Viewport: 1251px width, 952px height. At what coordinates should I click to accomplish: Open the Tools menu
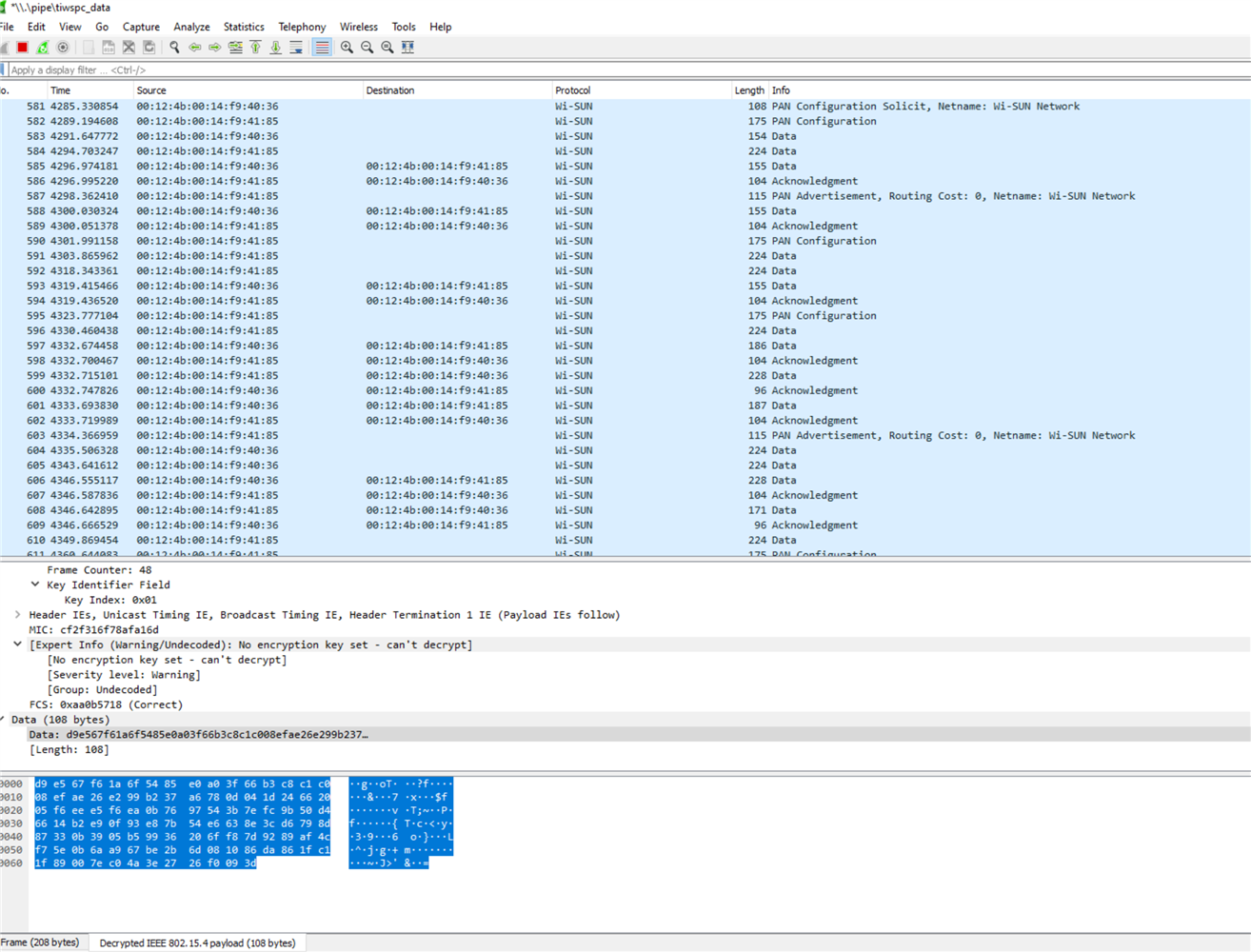click(x=404, y=27)
